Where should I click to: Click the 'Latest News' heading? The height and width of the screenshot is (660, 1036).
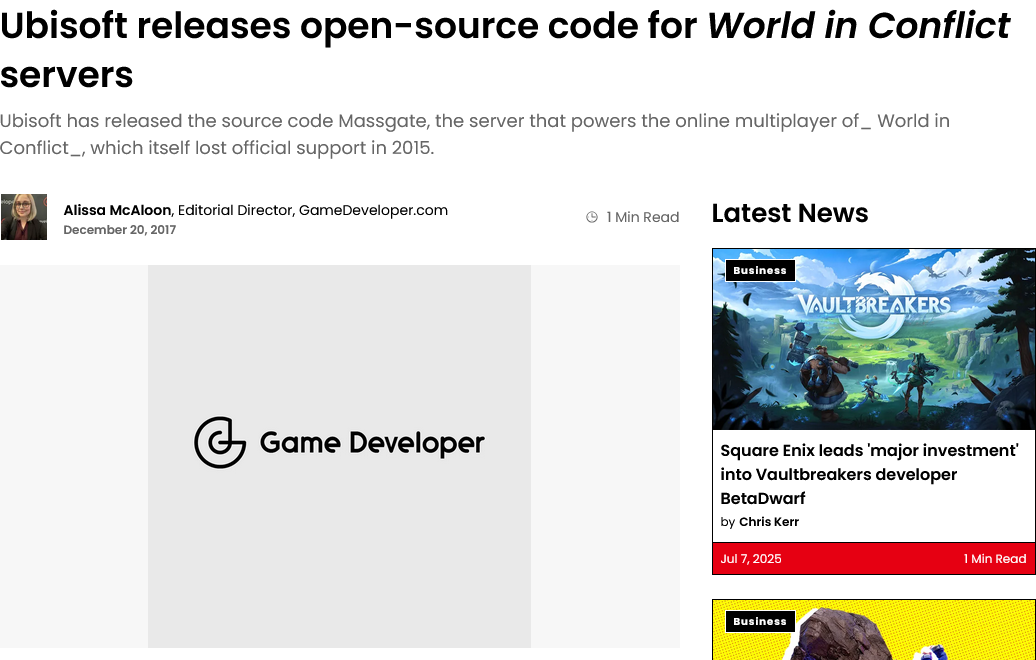[x=790, y=213]
